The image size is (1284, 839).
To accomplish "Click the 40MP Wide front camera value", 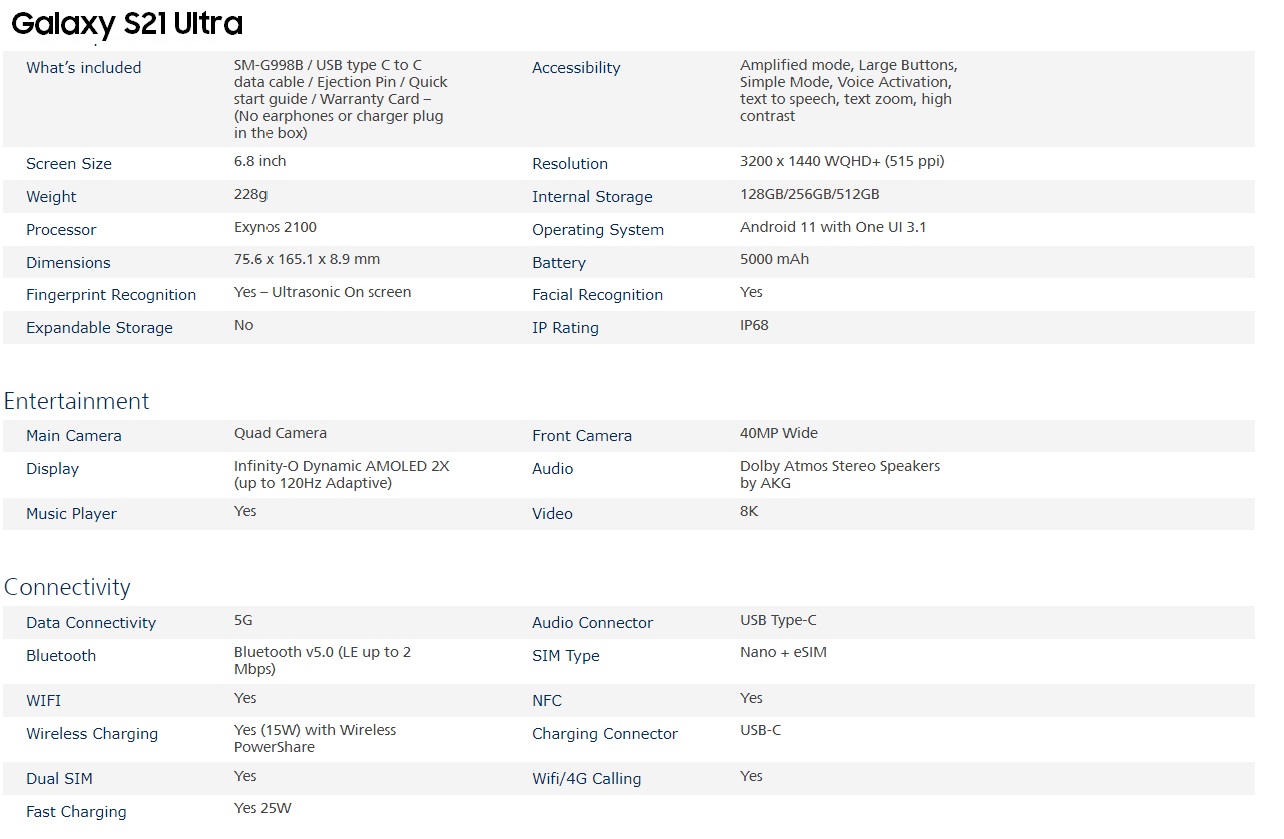I will [779, 433].
